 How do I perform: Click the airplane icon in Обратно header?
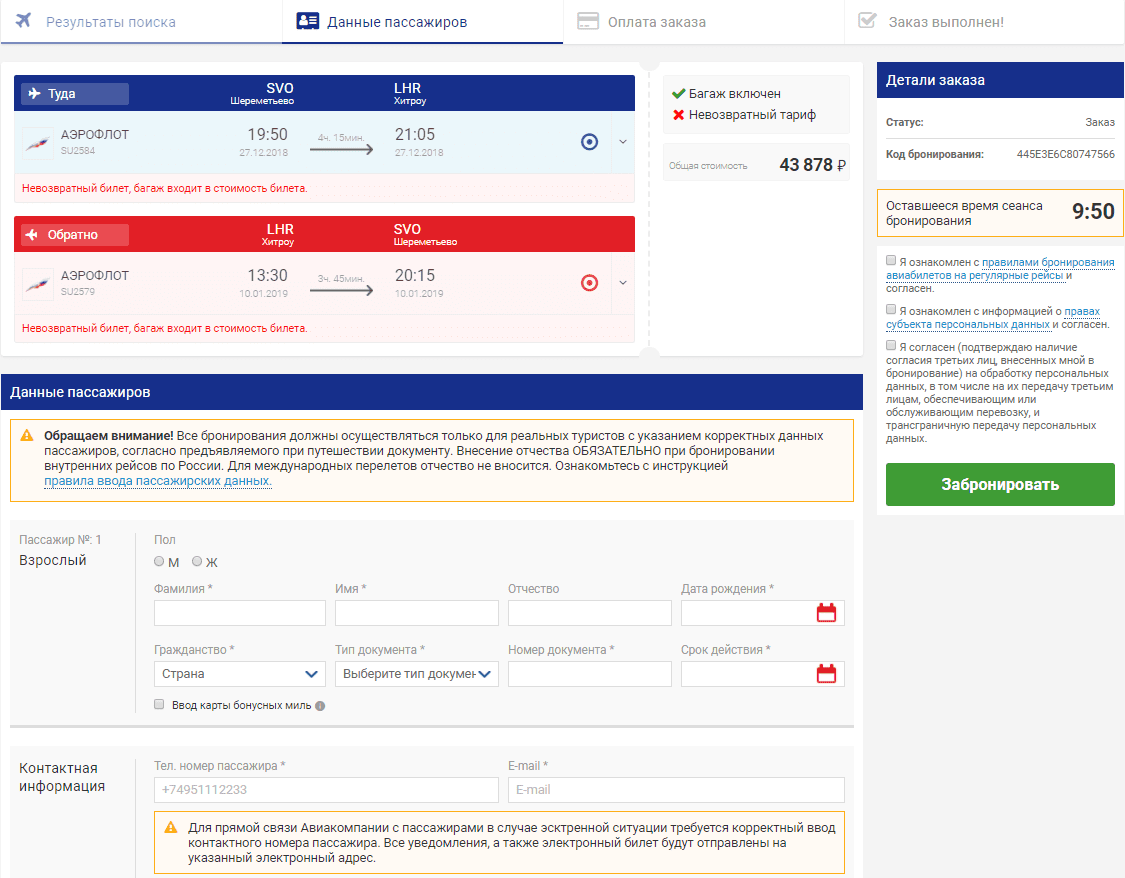tap(32, 235)
